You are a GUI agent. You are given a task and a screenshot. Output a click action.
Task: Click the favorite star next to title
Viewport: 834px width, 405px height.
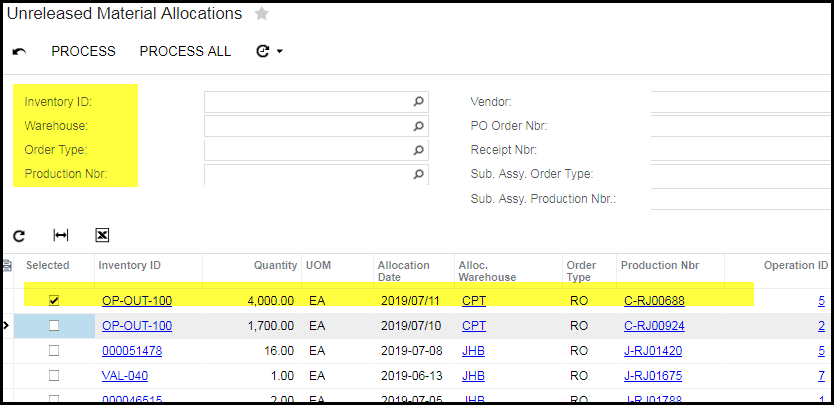(x=261, y=14)
